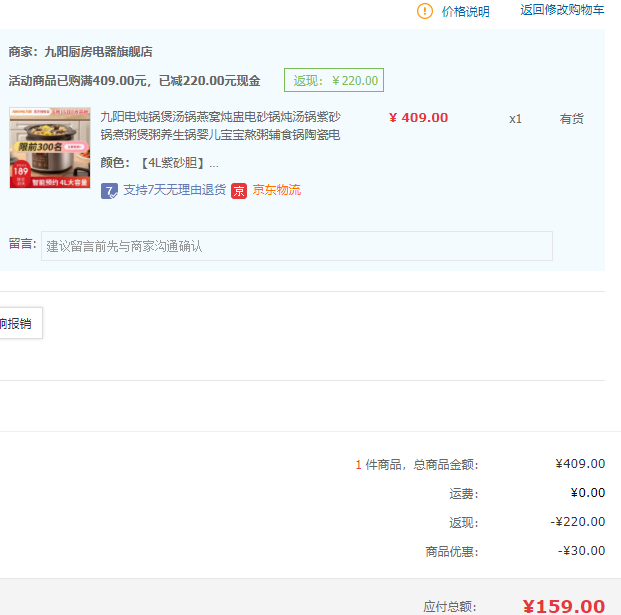
Task: Click the quantity text x1
Action: (515, 119)
